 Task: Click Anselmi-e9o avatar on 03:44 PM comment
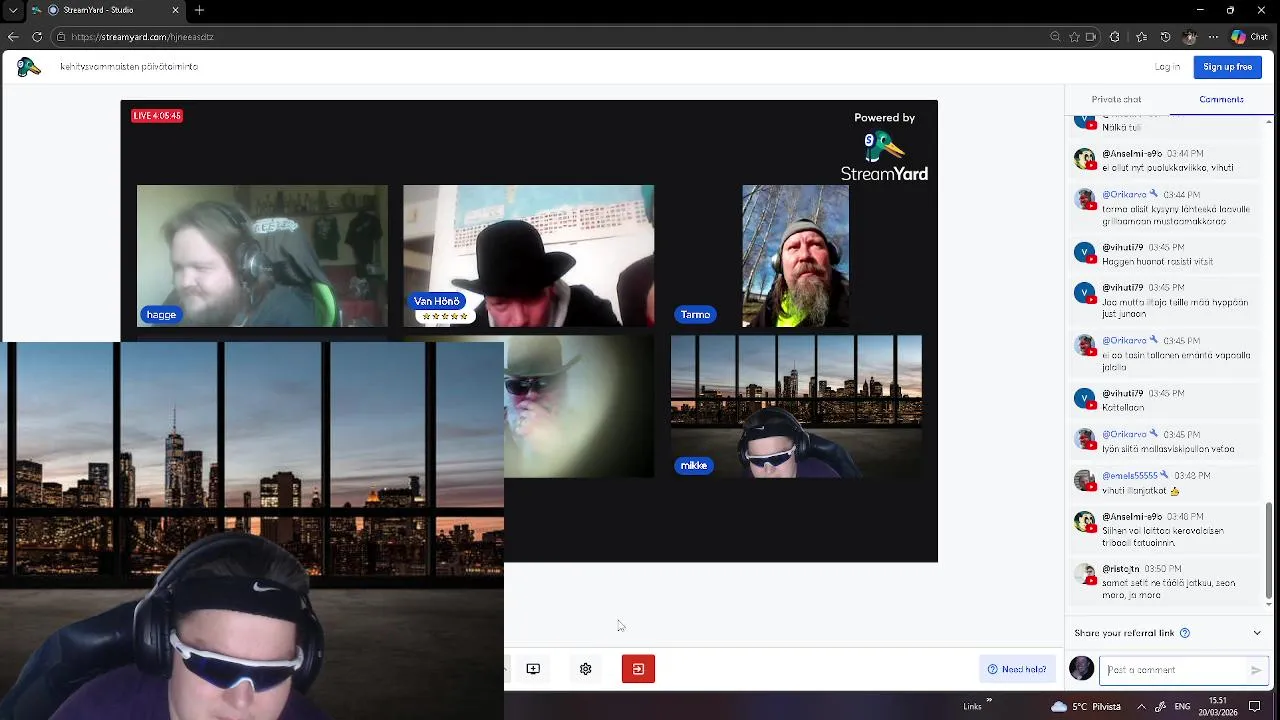click(x=1085, y=159)
